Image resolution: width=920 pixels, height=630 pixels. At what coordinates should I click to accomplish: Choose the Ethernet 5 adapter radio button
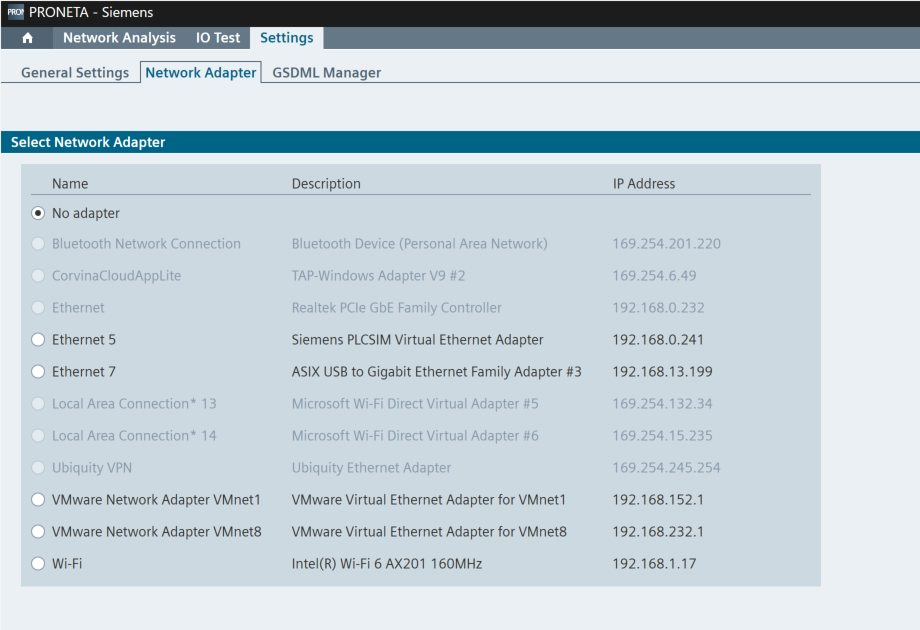pyautogui.click(x=38, y=340)
